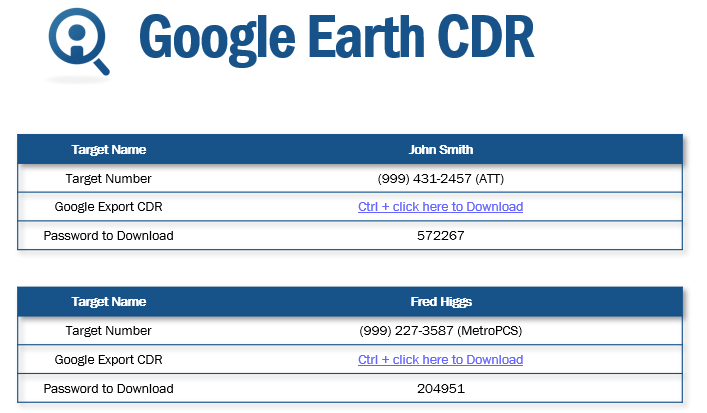The width and height of the screenshot is (707, 413).
Task: Select password 204951
Action: coord(441,389)
